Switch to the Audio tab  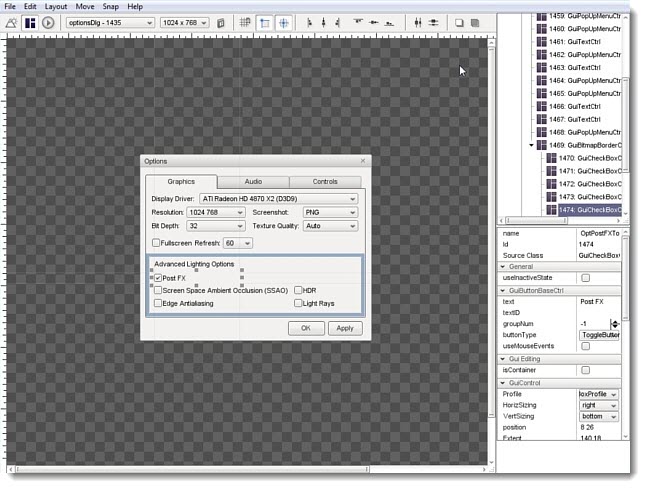click(253, 181)
